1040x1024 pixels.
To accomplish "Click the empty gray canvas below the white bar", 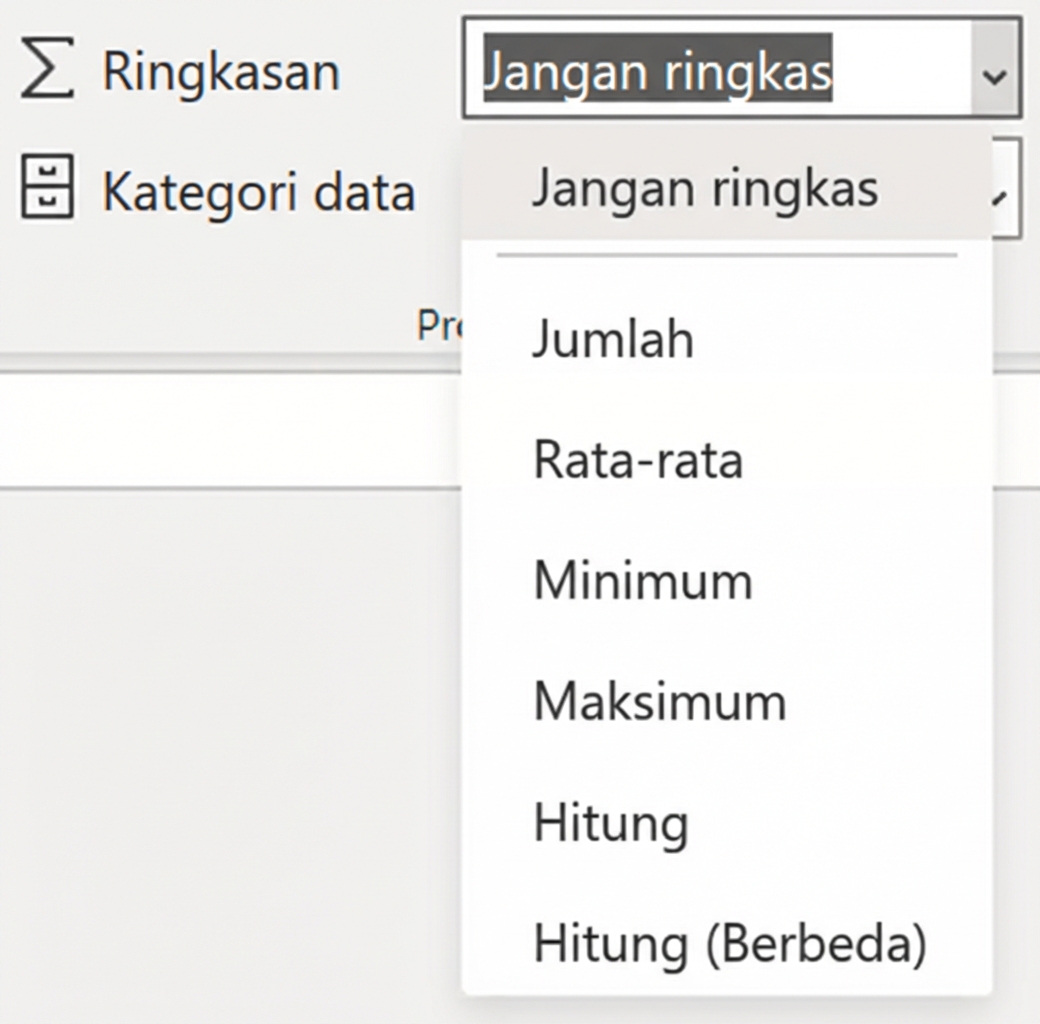I will click(x=230, y=750).
